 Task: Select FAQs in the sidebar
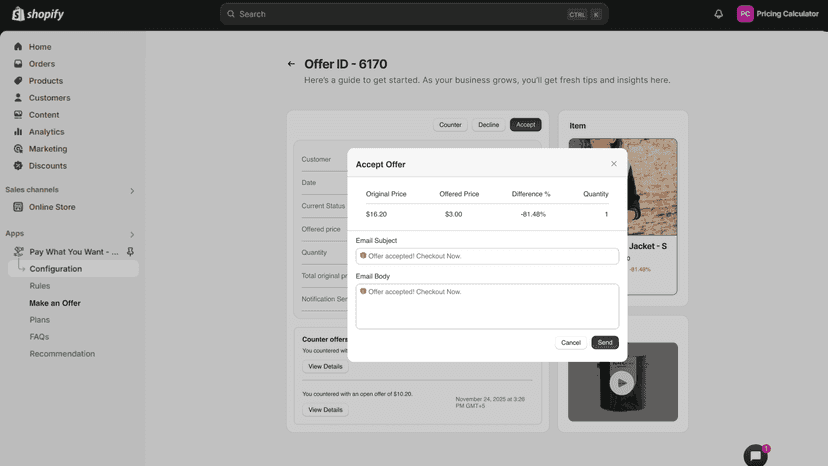point(39,337)
